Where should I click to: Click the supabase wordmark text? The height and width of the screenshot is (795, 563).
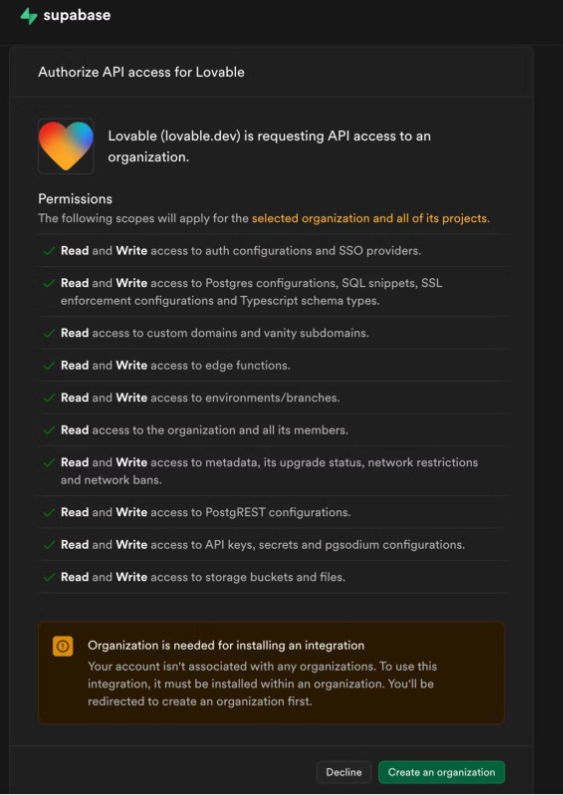(77, 15)
